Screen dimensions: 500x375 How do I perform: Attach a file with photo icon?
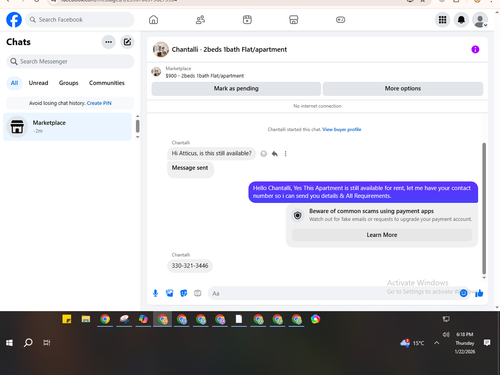[170, 293]
